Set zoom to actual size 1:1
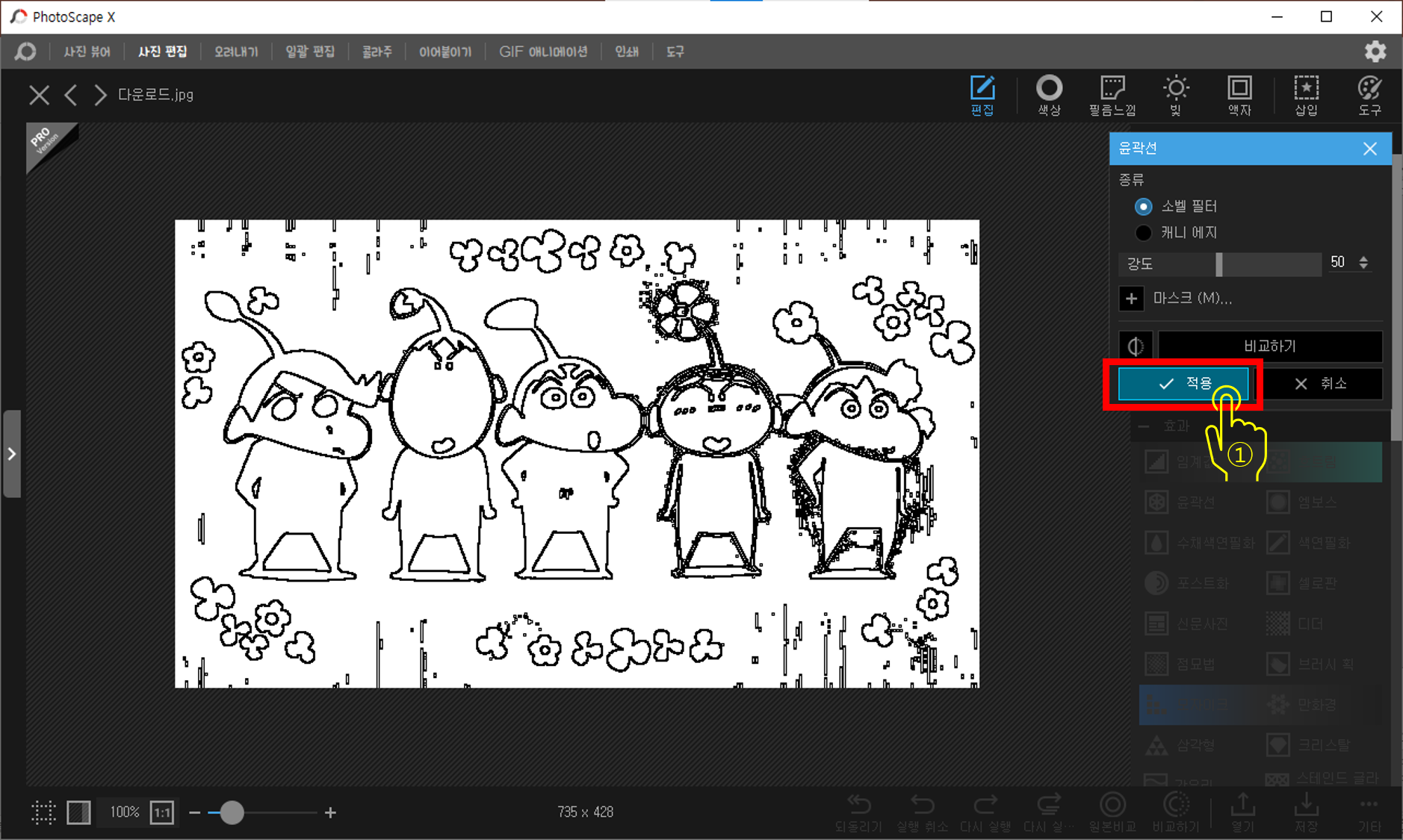 (x=162, y=812)
